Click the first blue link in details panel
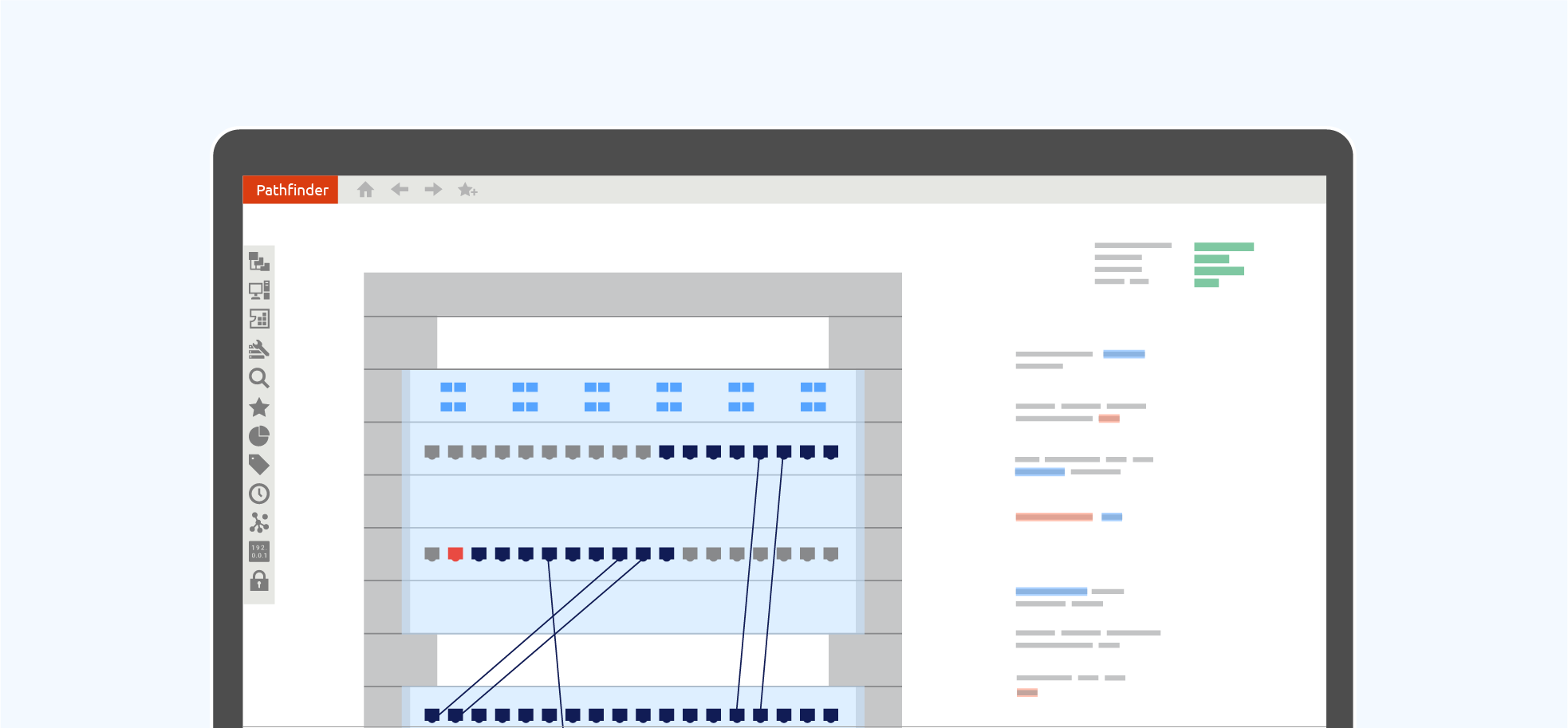The width and height of the screenshot is (1568, 728). (1124, 354)
